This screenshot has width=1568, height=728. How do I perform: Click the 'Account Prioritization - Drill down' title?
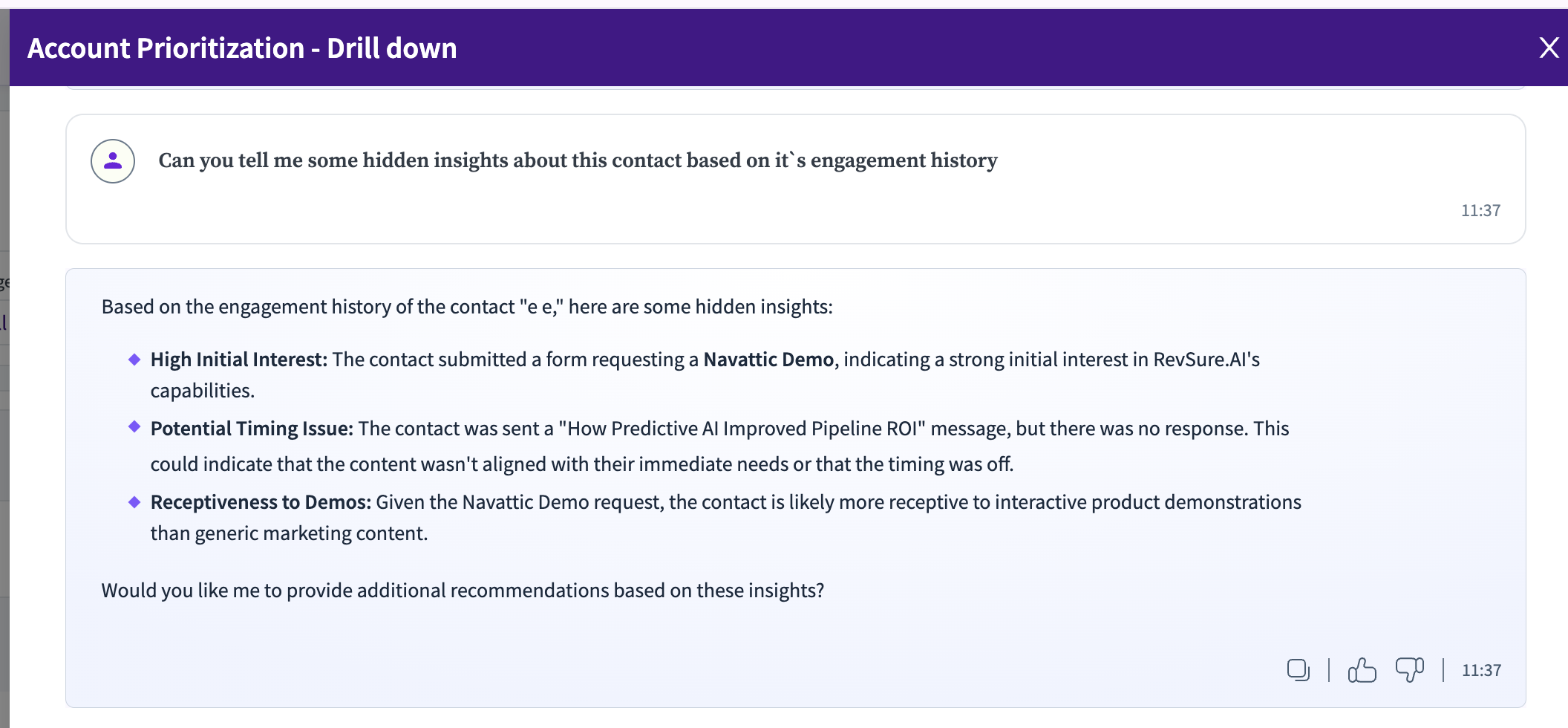(242, 48)
